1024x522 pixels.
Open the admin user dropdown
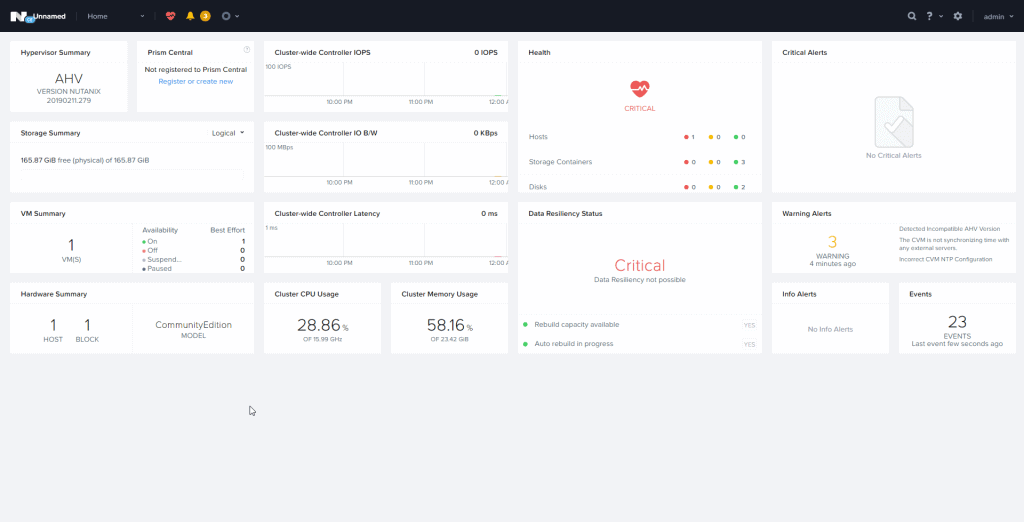[998, 16]
